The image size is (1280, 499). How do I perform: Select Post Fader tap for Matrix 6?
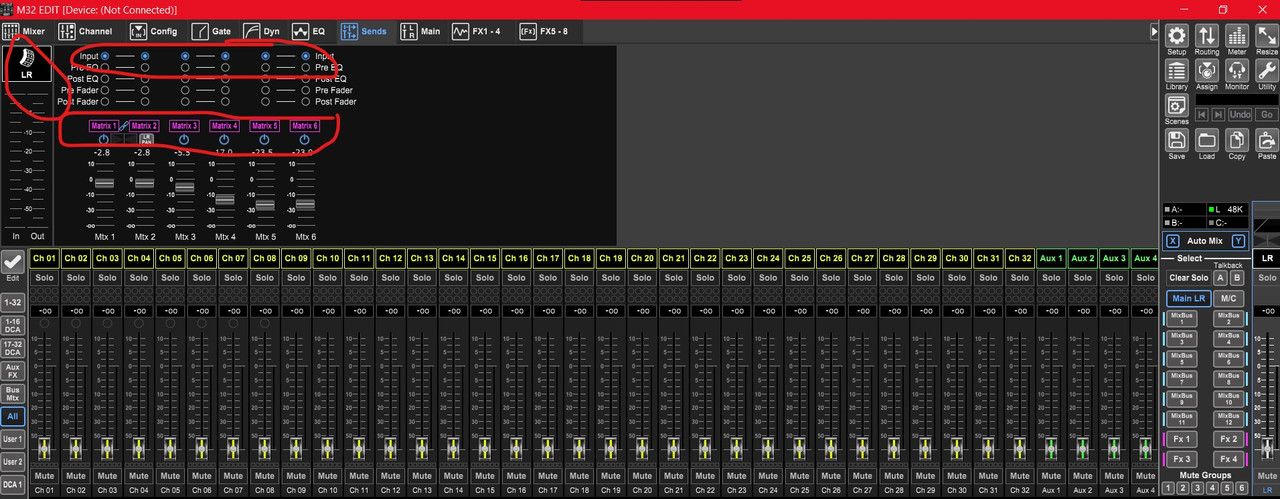point(305,101)
